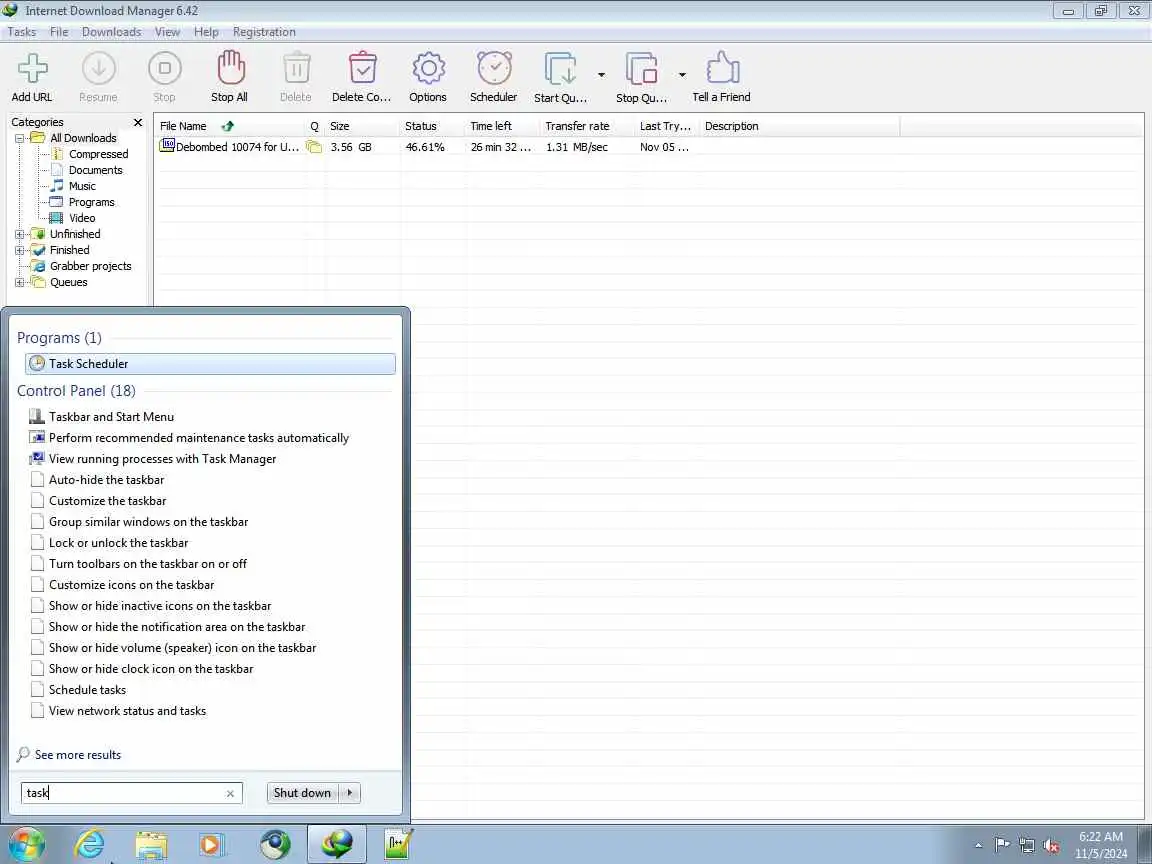Click the Add URL toolbar icon

(32, 69)
